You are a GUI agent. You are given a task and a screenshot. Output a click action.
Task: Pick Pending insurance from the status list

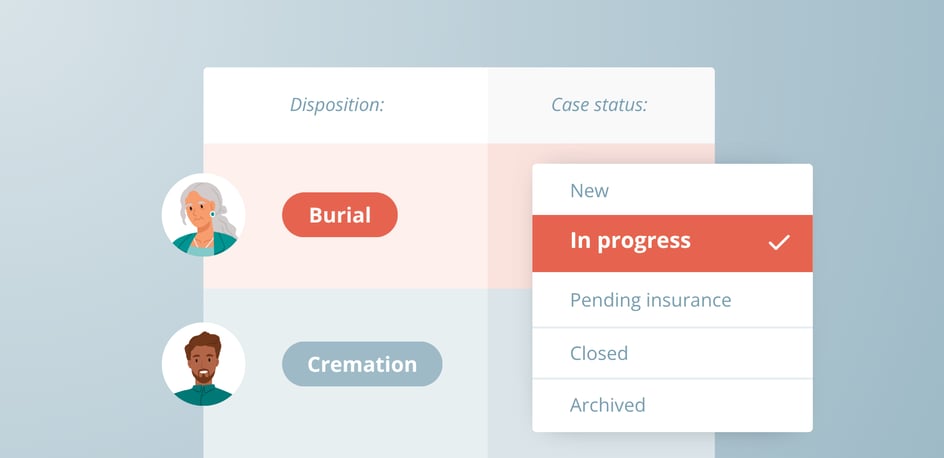pyautogui.click(x=650, y=300)
